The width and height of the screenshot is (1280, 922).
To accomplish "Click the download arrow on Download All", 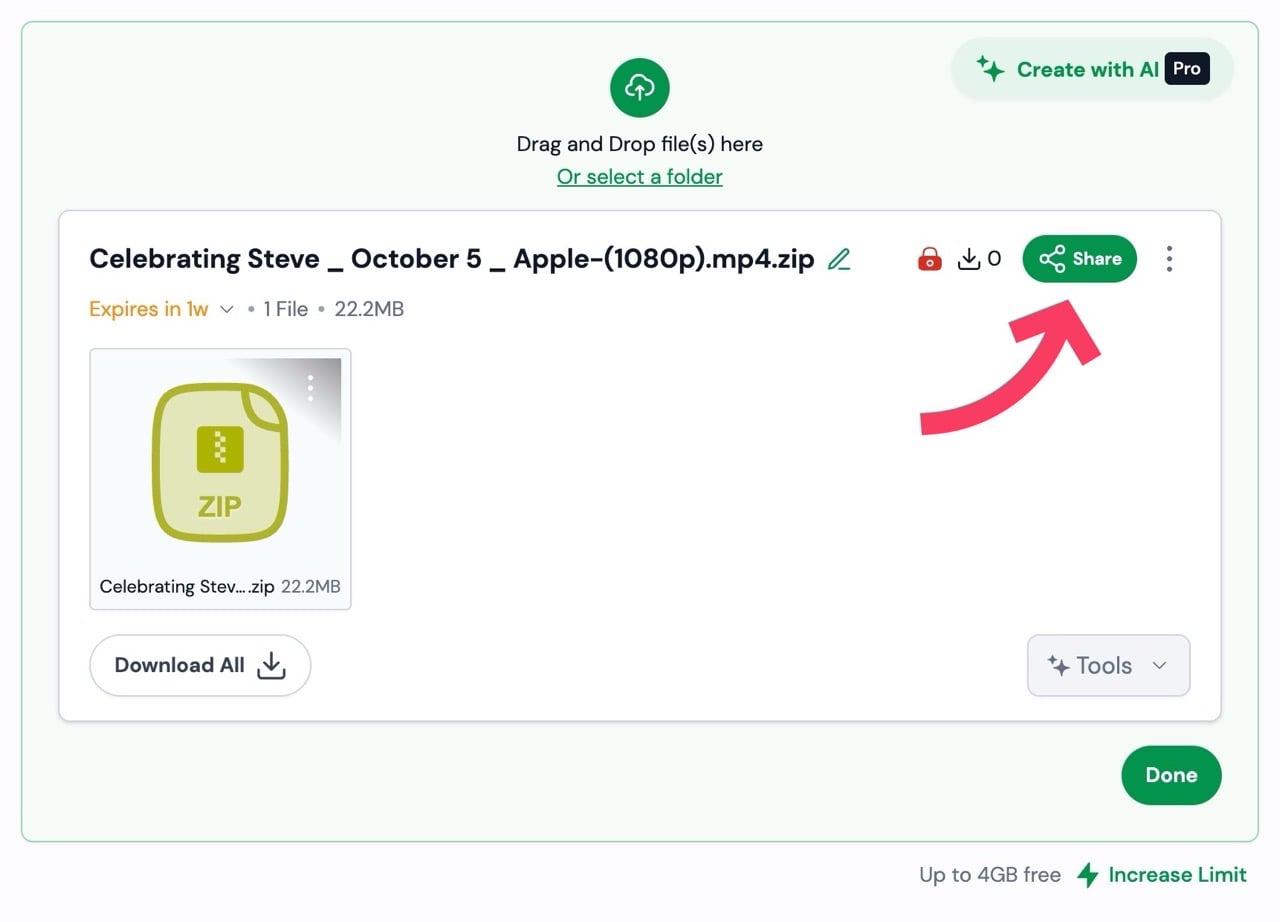I will click(271, 665).
